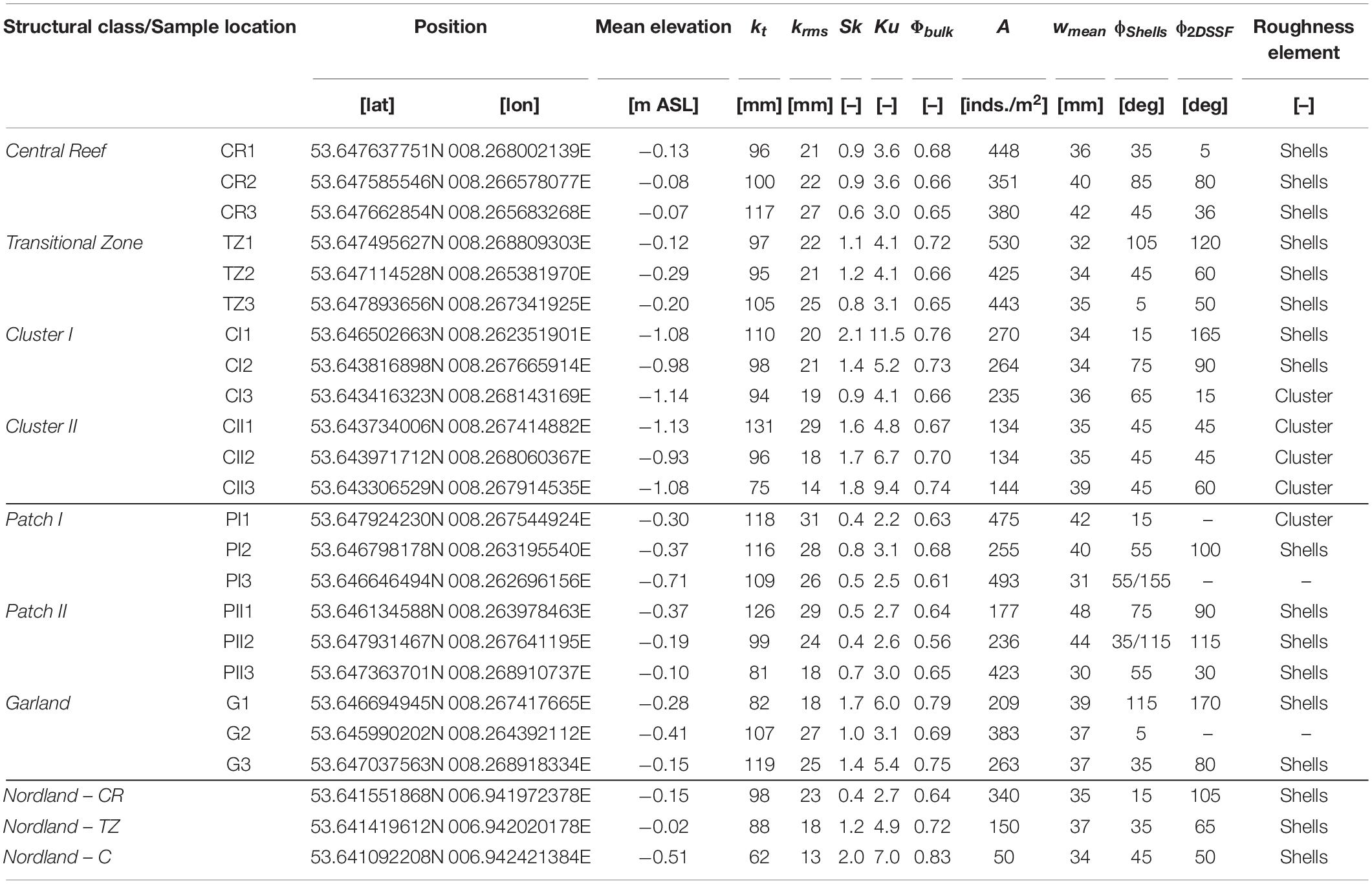1372x884 pixels.
Task: Click abundance value '493'
Action: pos(1003,581)
